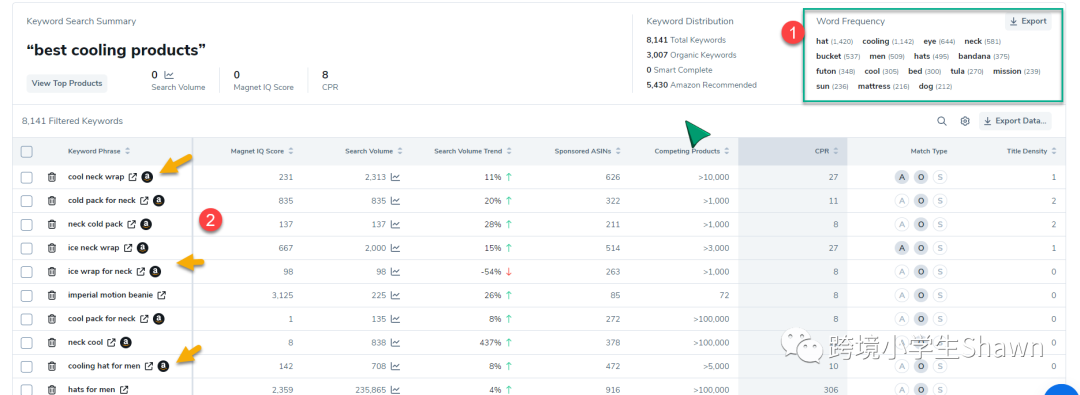Export the Word Frequency list

[1028, 21]
